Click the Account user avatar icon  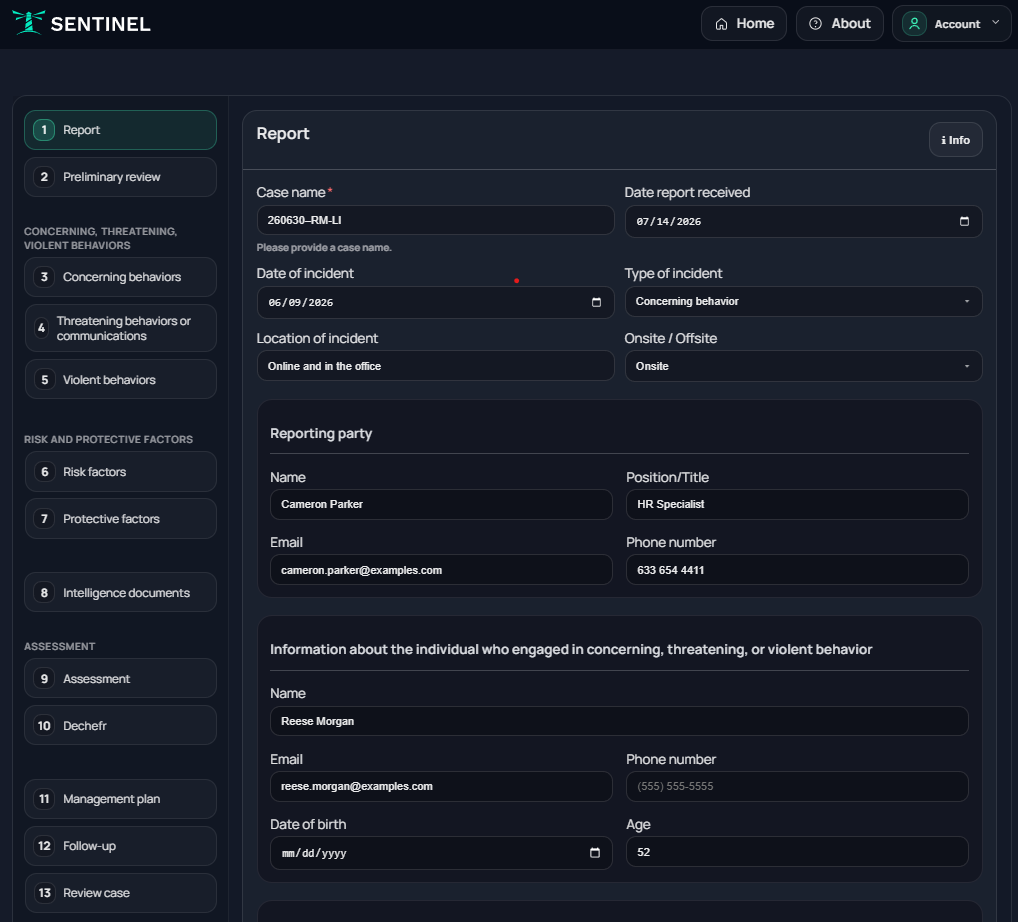pyautogui.click(x=914, y=24)
